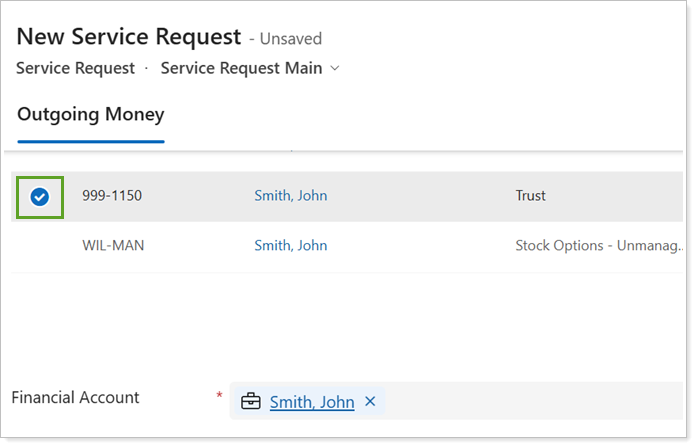Click the Financial Account field label

click(x=76, y=398)
